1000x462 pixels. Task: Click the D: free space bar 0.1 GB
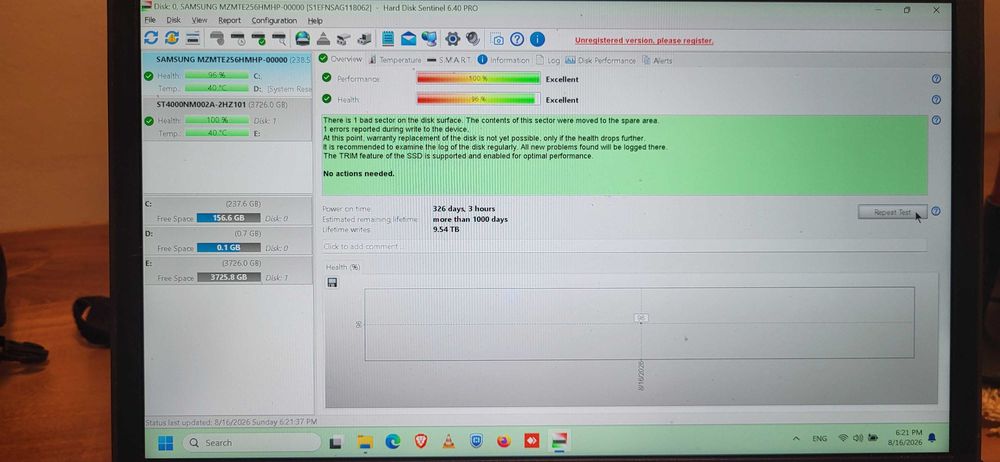click(229, 248)
